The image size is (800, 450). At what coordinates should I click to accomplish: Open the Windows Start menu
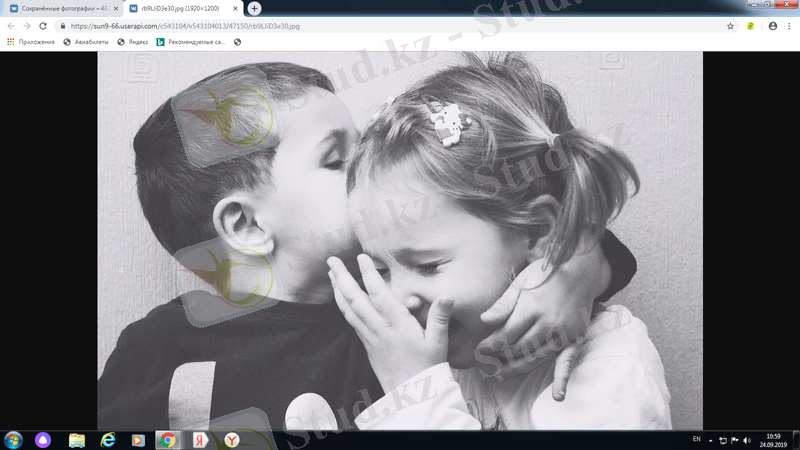(13, 440)
